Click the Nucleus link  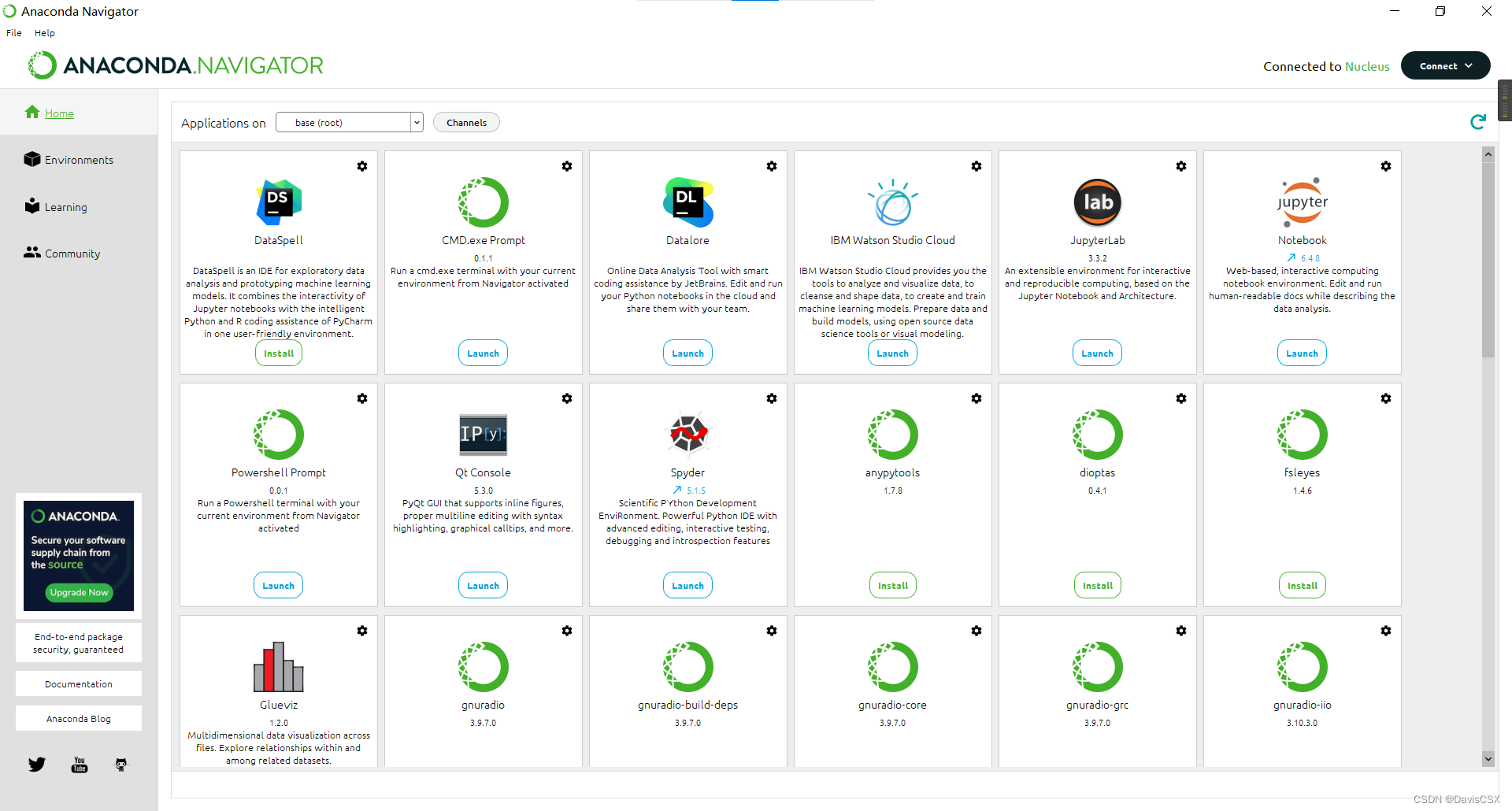(1367, 67)
